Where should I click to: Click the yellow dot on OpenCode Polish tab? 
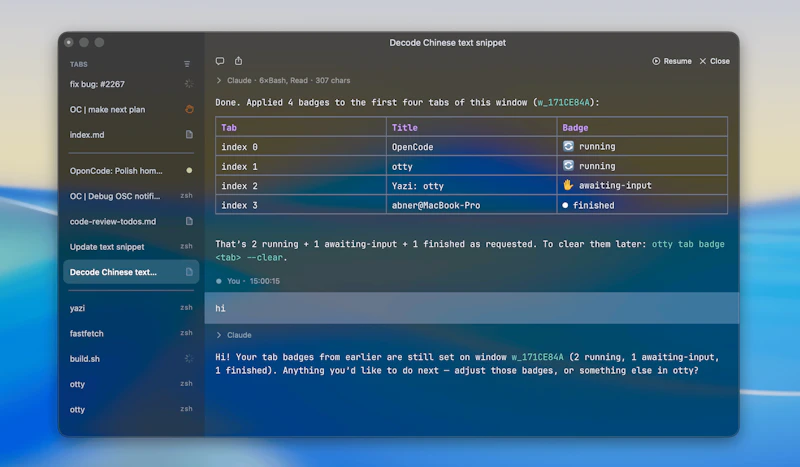coord(189,170)
